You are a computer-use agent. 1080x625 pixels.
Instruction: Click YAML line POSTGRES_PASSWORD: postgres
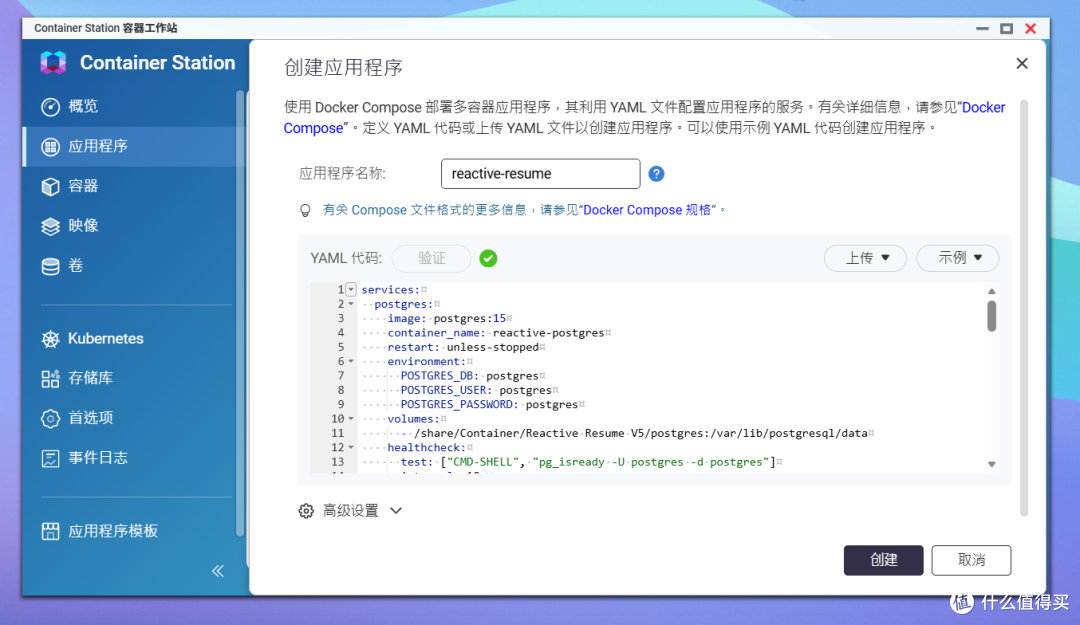click(x=492, y=404)
